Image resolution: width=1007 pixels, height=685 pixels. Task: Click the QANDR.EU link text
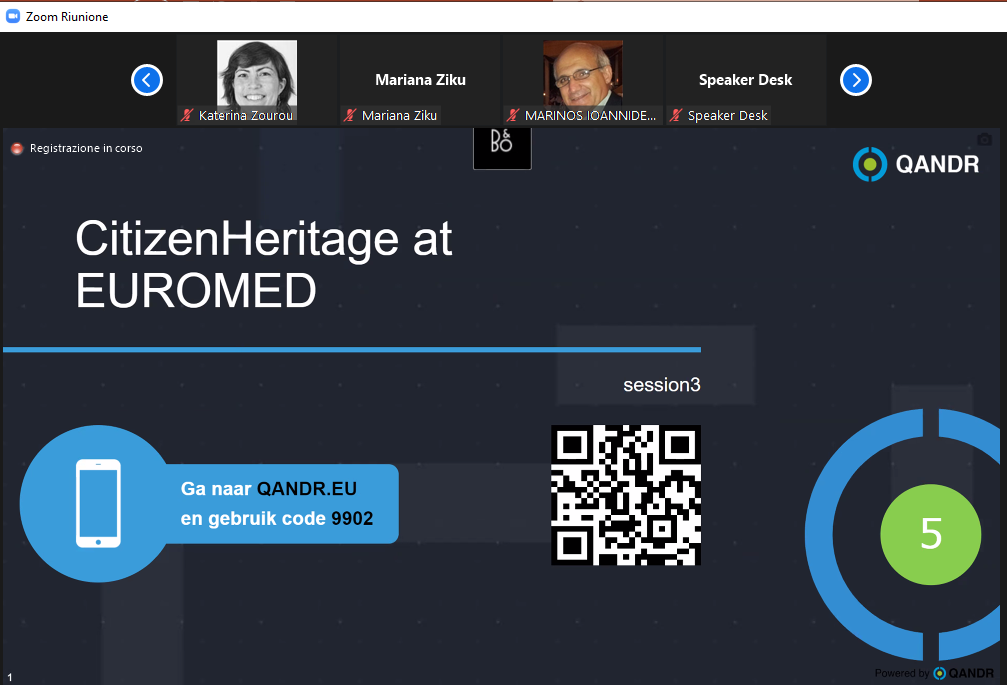point(307,489)
